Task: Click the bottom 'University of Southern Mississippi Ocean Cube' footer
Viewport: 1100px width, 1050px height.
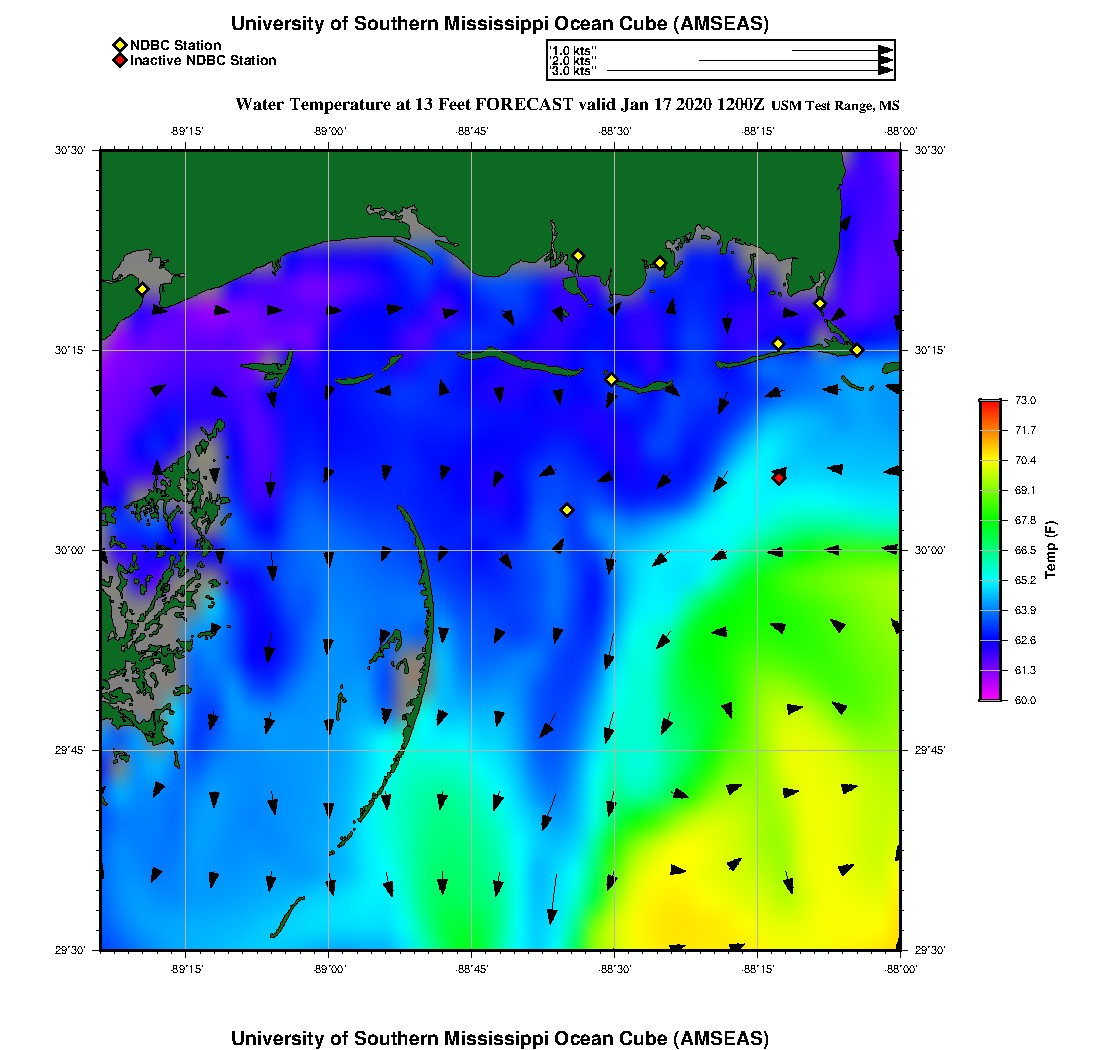Action: coord(499,1038)
